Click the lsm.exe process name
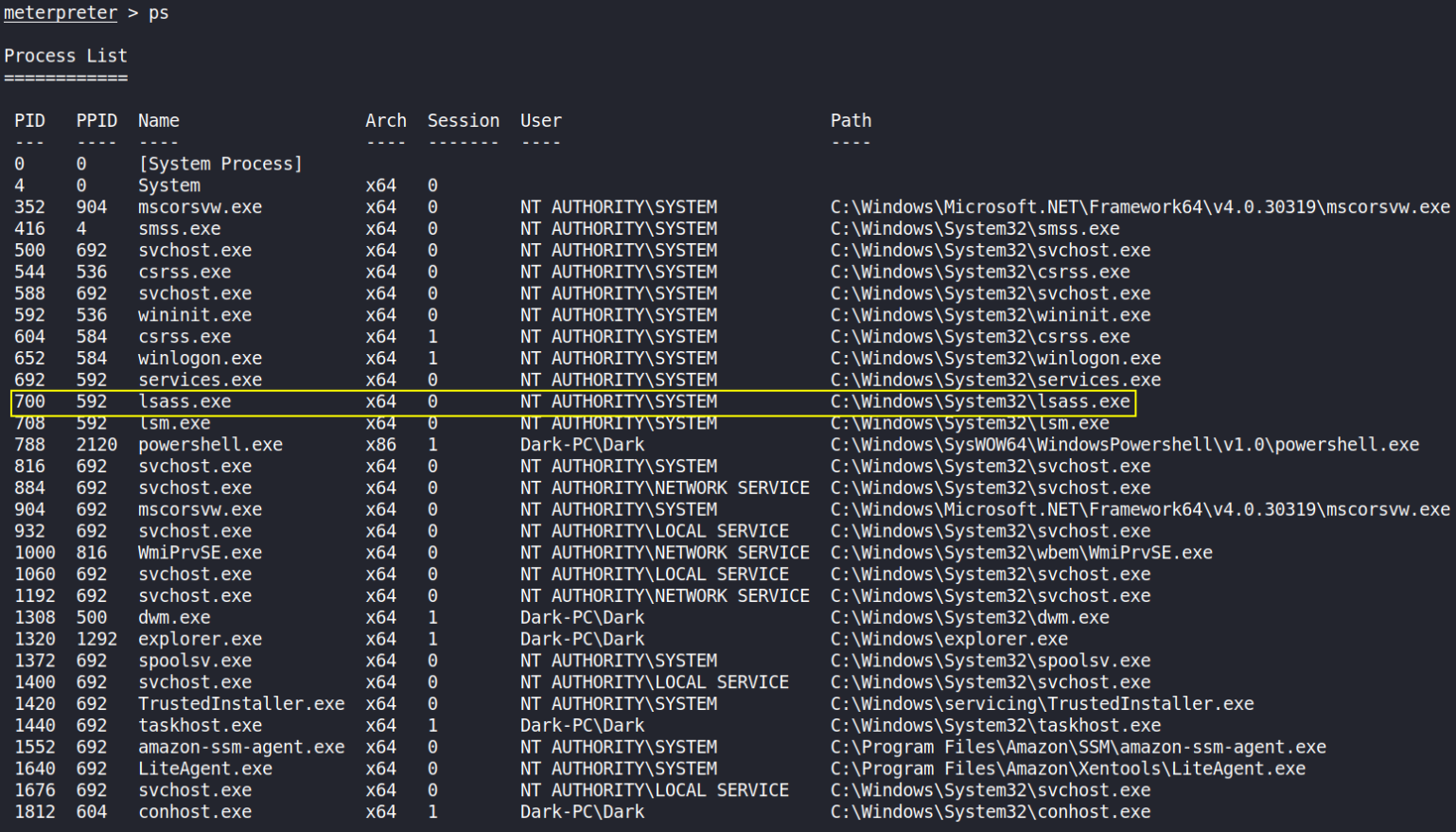The image size is (1456, 832). (x=174, y=423)
